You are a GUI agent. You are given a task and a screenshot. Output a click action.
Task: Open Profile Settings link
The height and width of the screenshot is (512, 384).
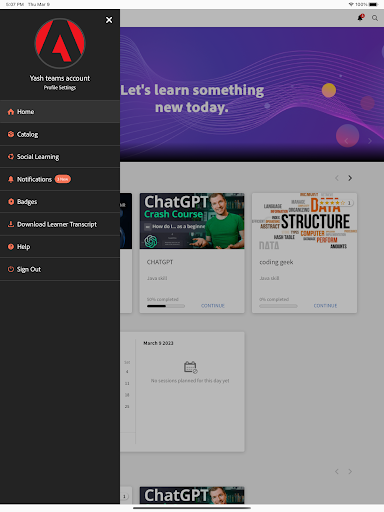click(60, 88)
